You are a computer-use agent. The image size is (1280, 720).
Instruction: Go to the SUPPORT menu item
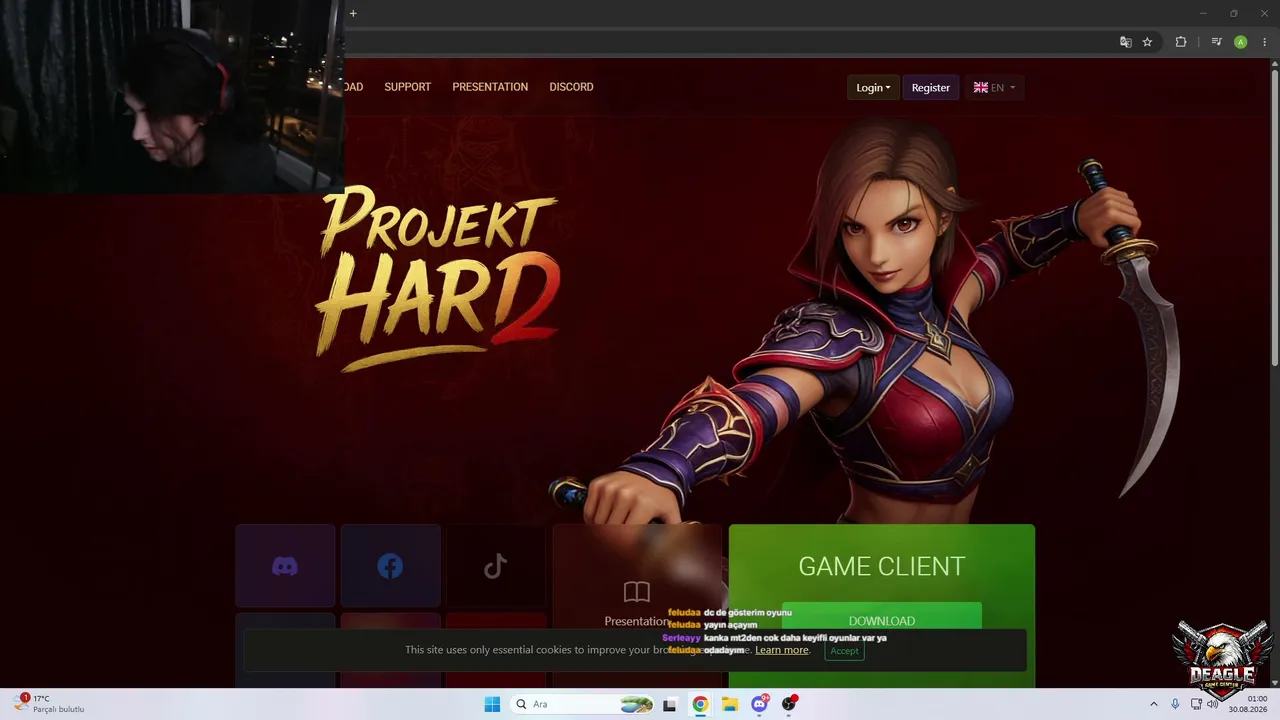coord(408,87)
